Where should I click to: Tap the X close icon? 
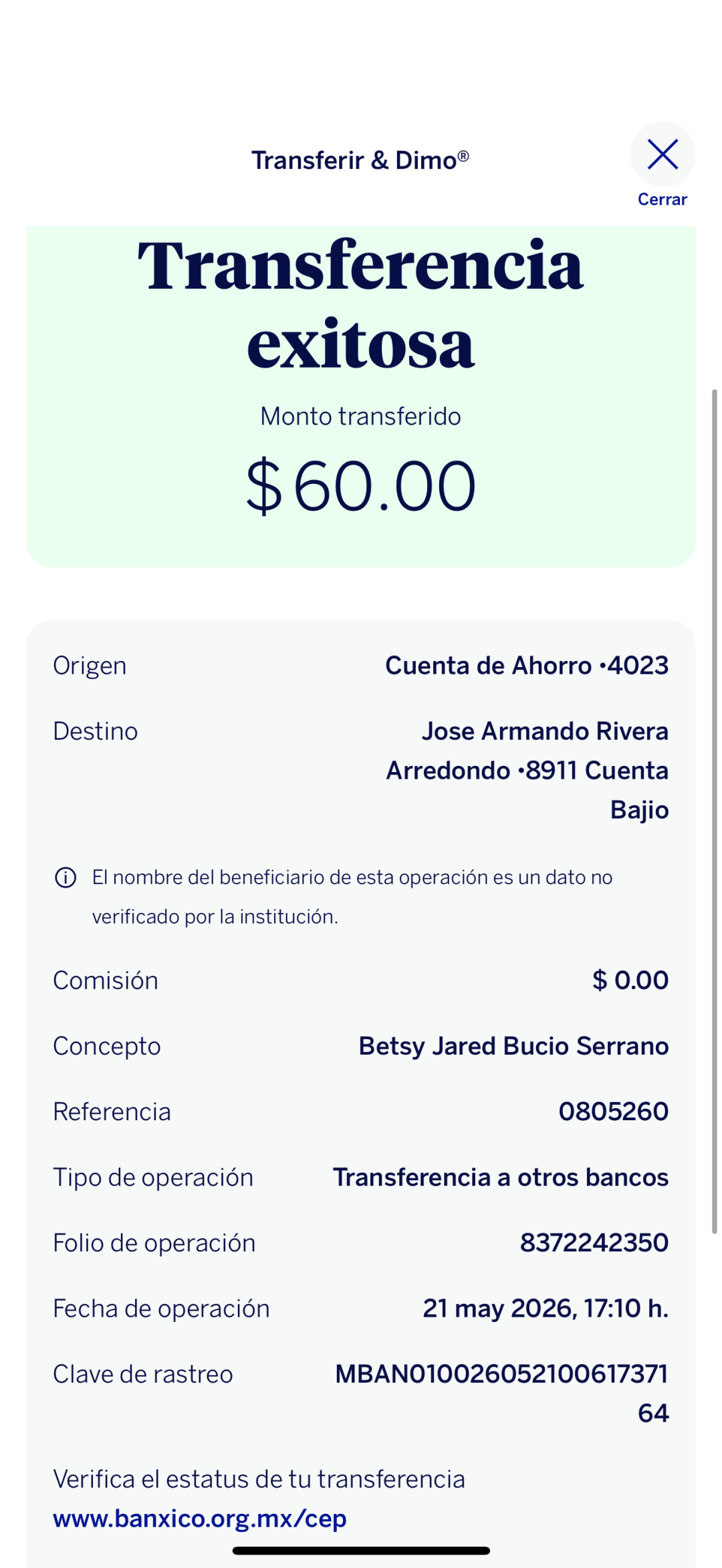[x=663, y=154]
